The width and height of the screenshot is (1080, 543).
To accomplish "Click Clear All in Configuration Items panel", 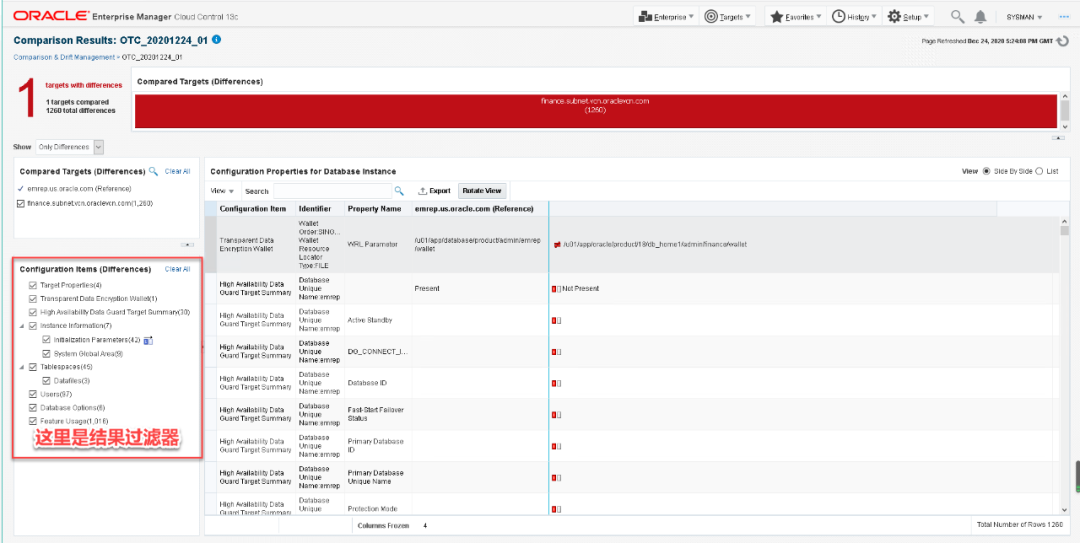I will pyautogui.click(x=177, y=269).
